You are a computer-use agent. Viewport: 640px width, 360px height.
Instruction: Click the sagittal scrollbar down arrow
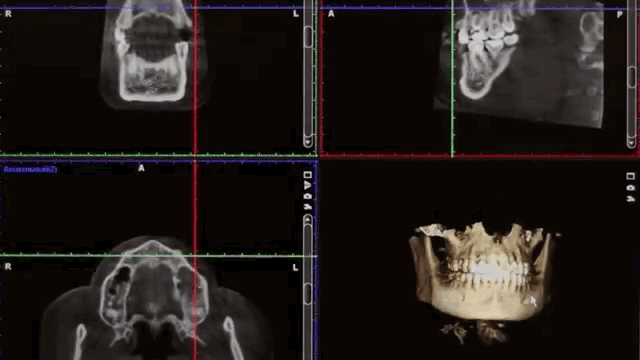pos(631,143)
